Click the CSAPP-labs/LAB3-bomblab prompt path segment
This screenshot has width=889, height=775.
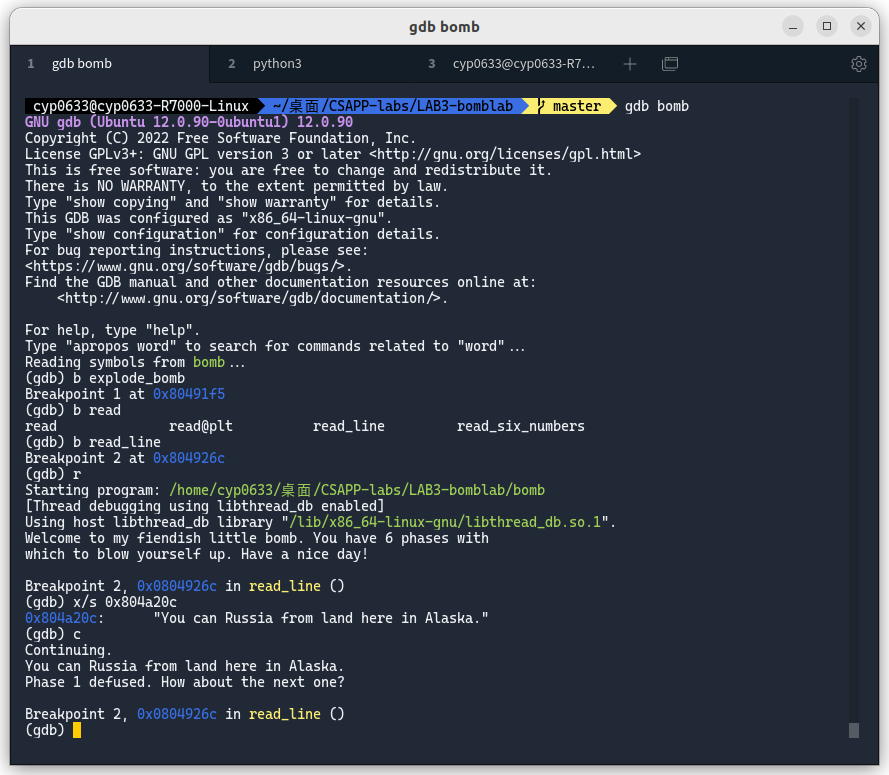pos(392,107)
